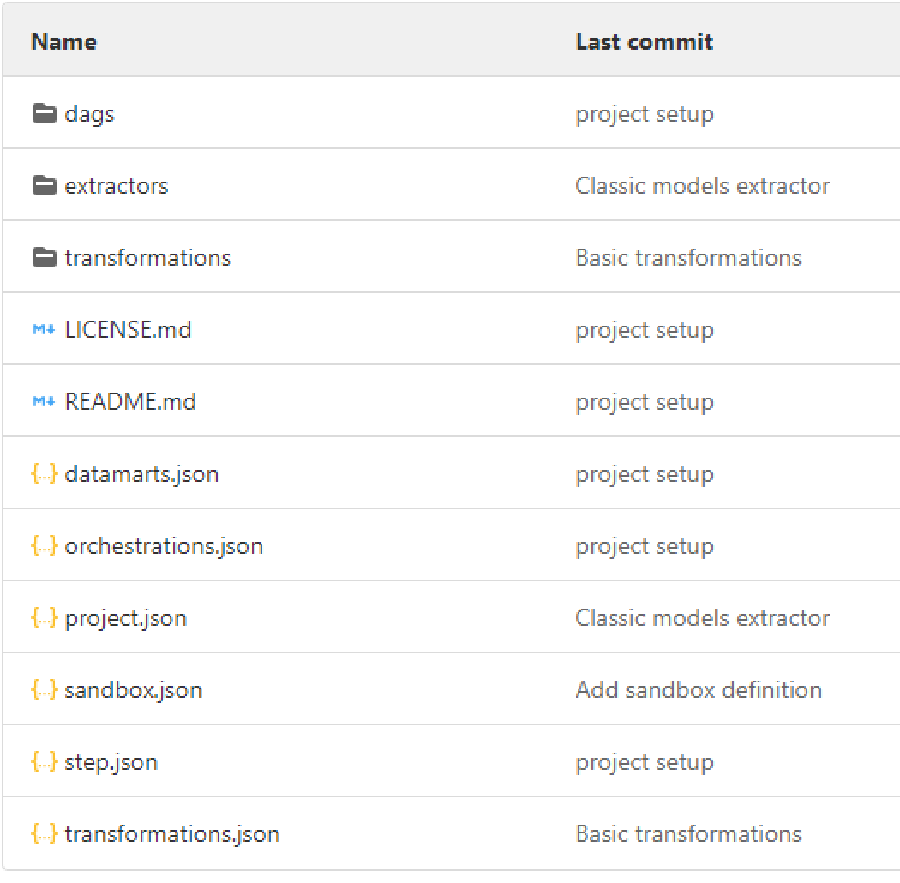Open the dags folder

[89, 114]
